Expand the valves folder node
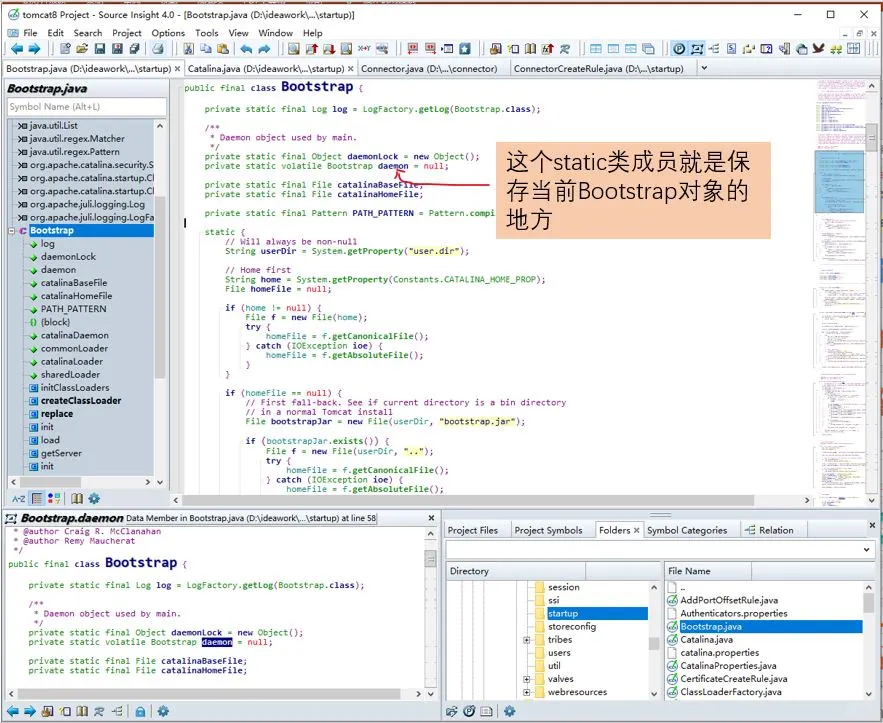The height and width of the screenshot is (723, 883). pos(527,679)
